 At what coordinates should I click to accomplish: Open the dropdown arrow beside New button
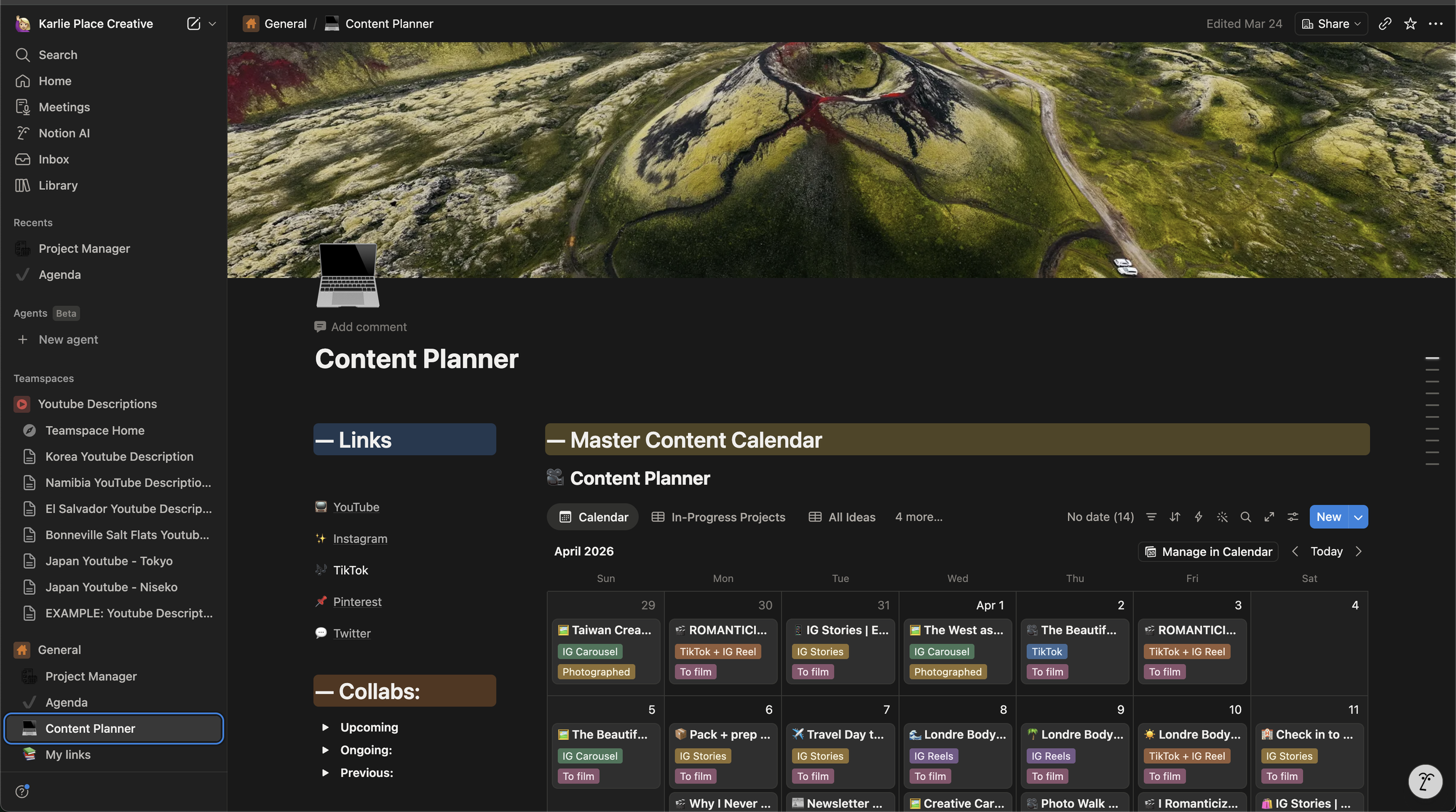(1358, 517)
